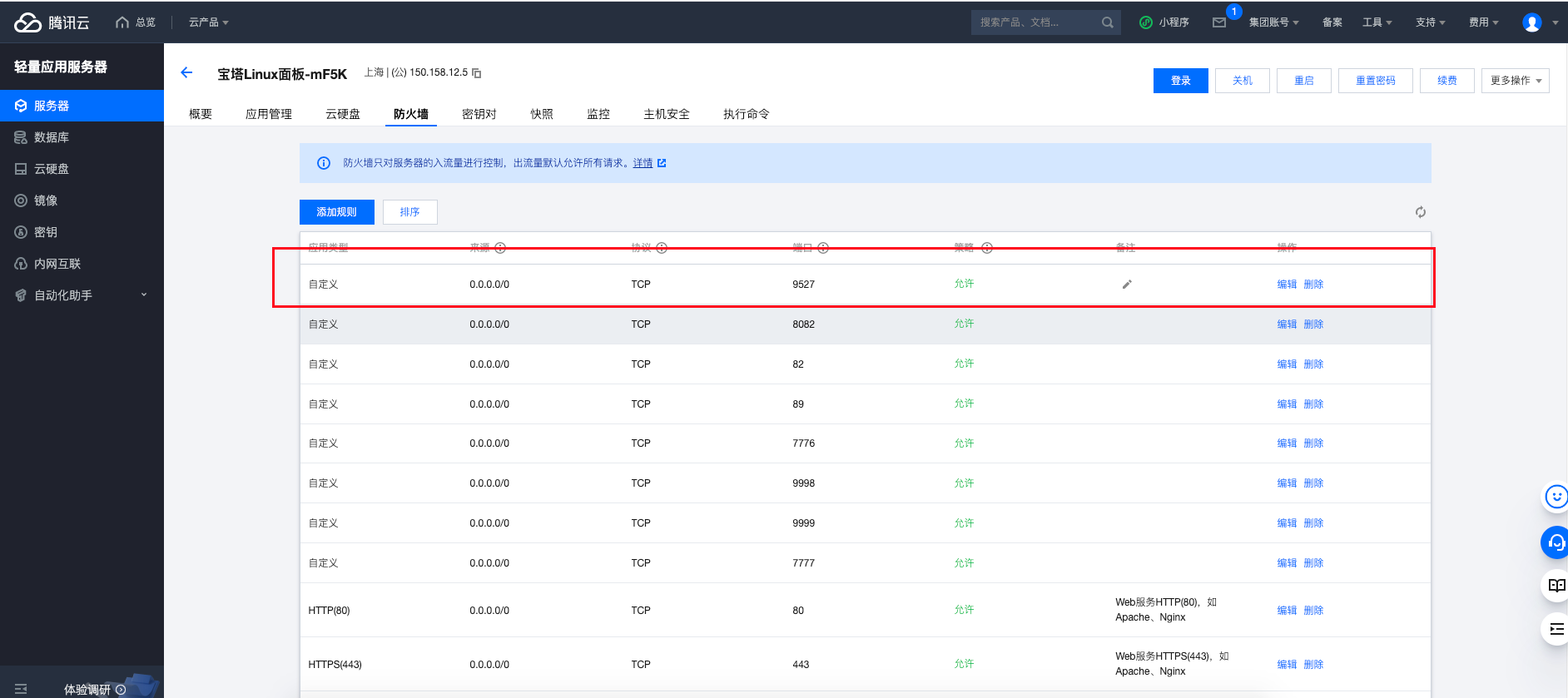Image resolution: width=1568 pixels, height=698 pixels.
Task: Open external link icon next to 详情
Action: click(x=662, y=163)
